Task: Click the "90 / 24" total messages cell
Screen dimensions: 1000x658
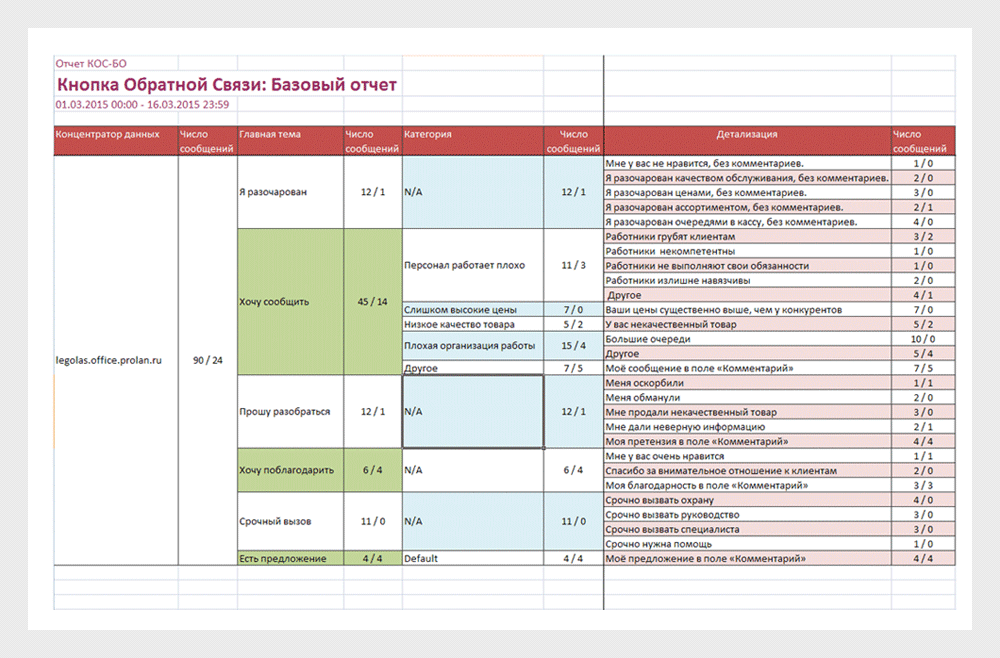Action: [207, 358]
